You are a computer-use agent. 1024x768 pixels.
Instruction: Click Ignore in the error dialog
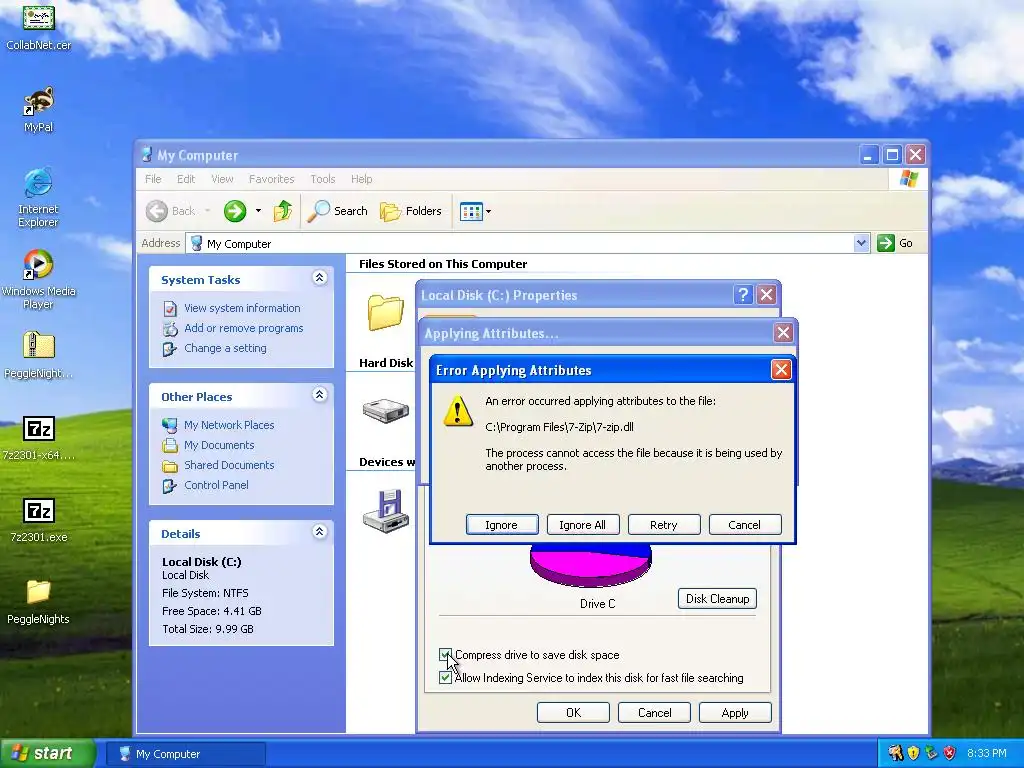pyautogui.click(x=502, y=525)
